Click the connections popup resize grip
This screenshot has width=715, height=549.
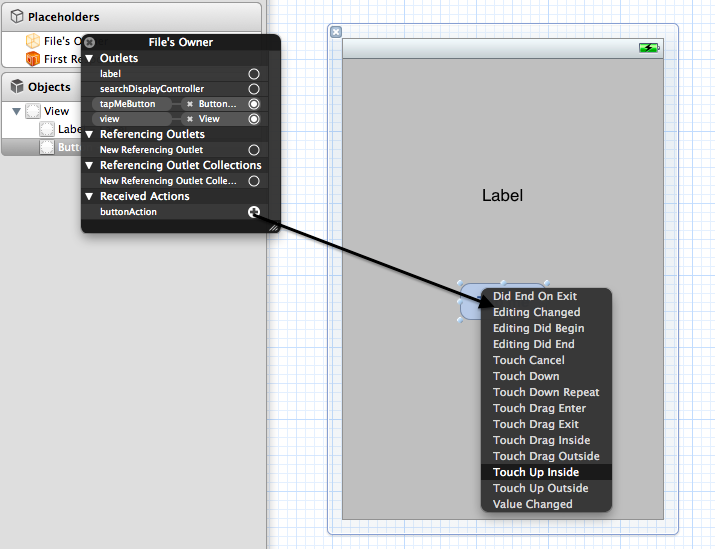click(x=274, y=228)
